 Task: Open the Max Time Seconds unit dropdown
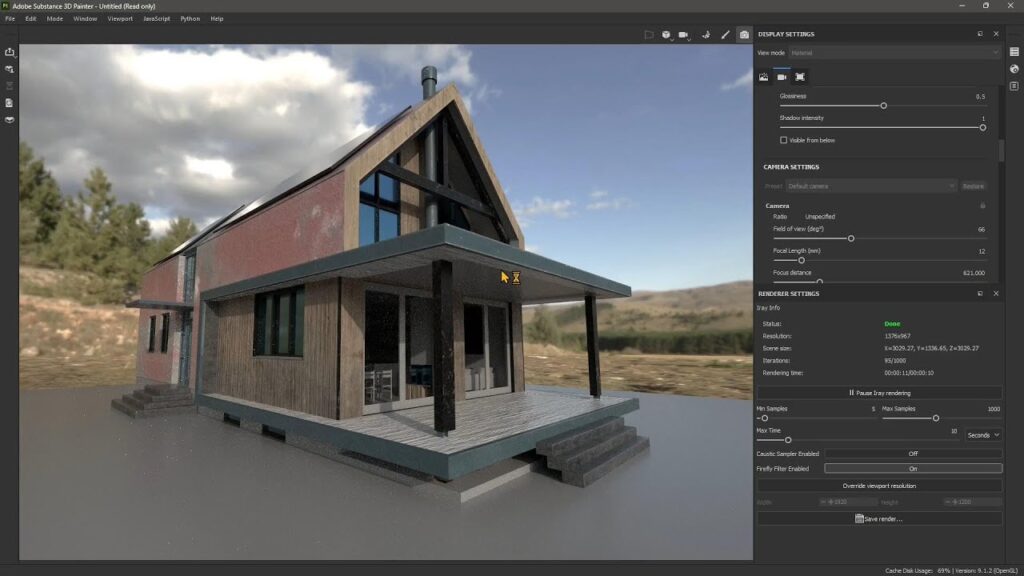[x=983, y=435]
